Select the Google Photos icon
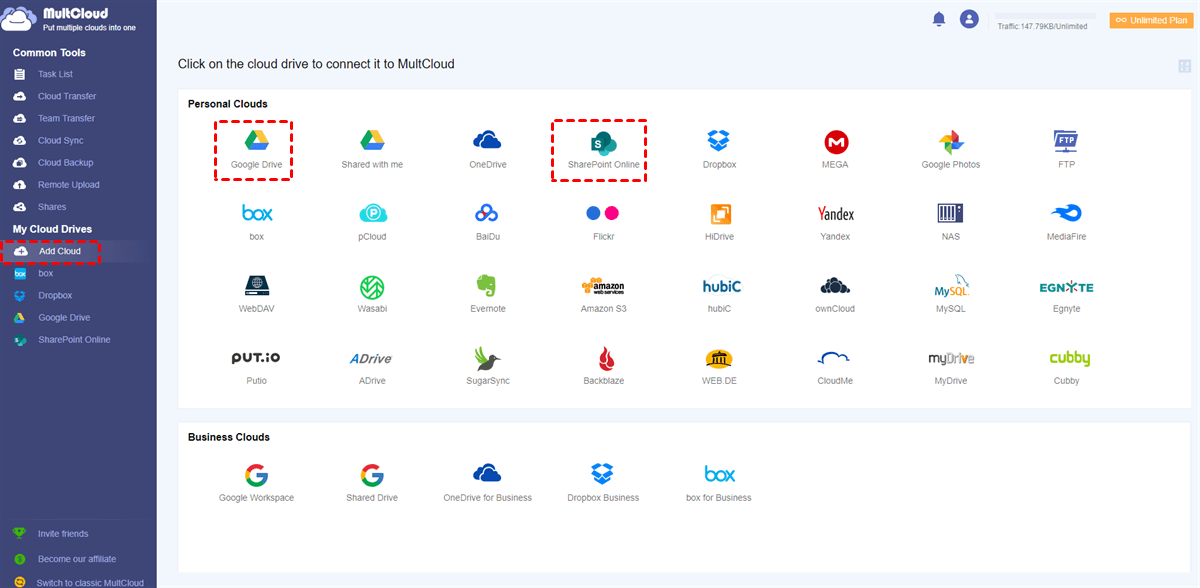The height and width of the screenshot is (588, 1200). pos(951,141)
